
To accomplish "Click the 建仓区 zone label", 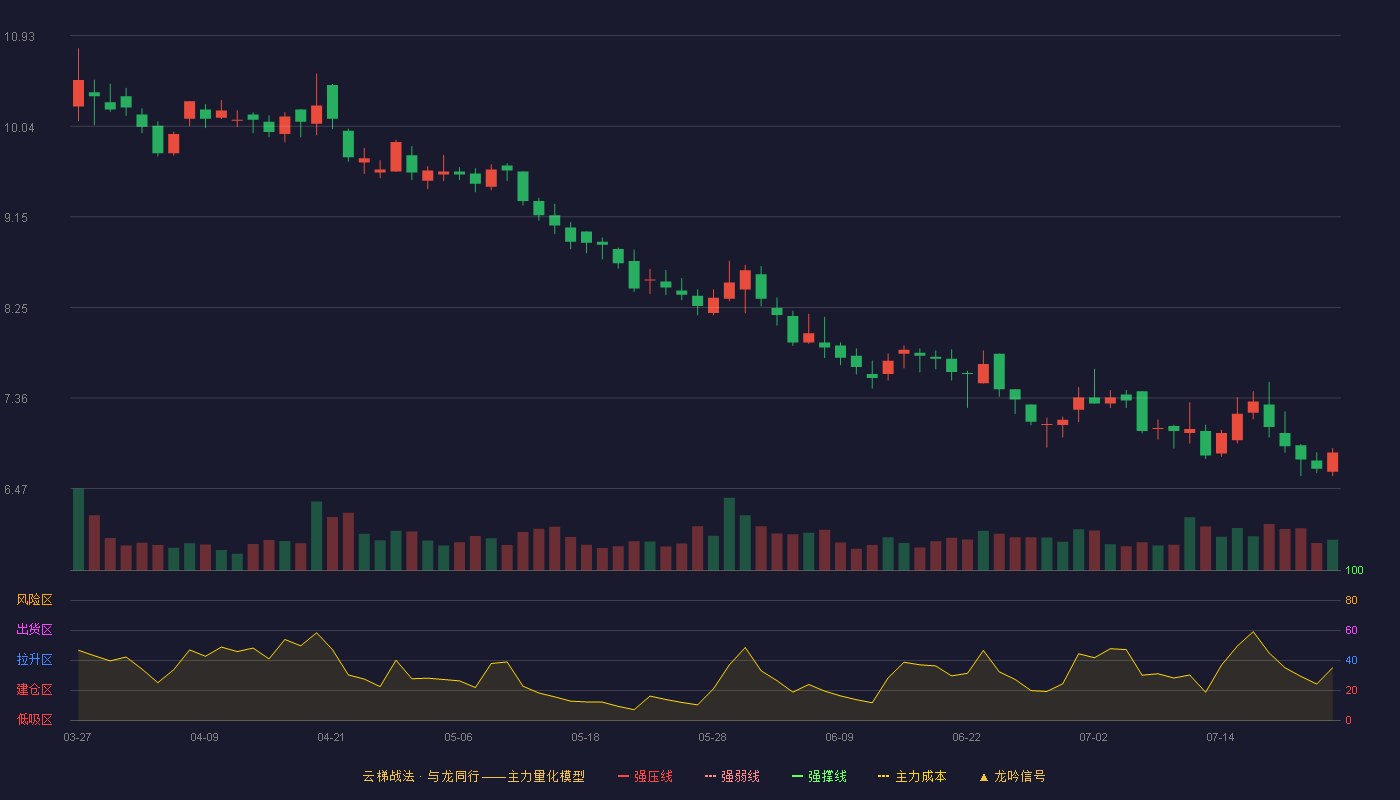I will point(34,690).
